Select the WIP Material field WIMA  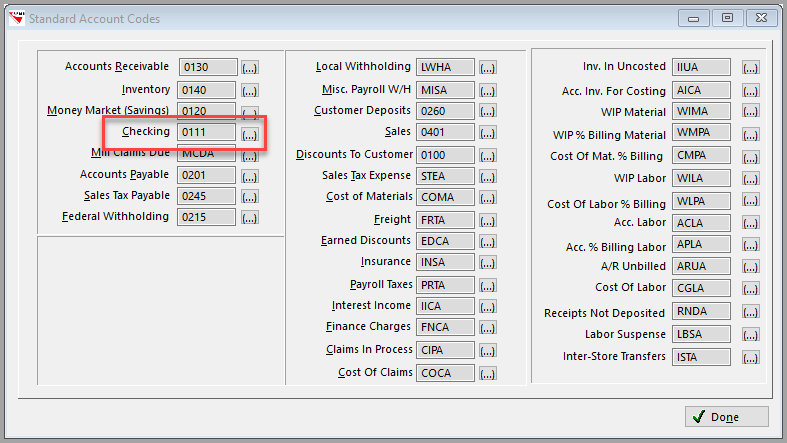pyautogui.click(x=701, y=111)
